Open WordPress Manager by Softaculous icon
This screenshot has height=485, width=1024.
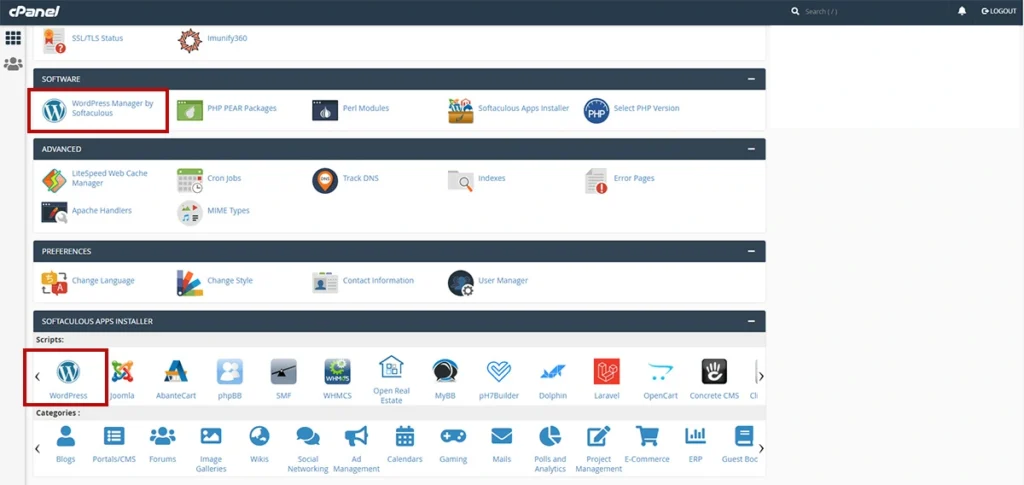point(55,109)
